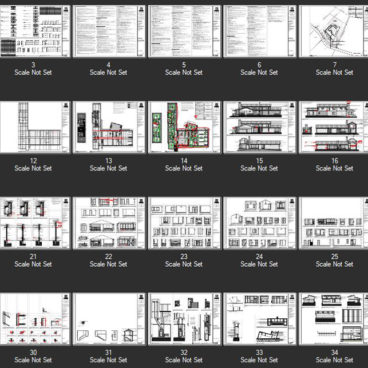Select page 22 thumbnail

[x=109, y=223]
